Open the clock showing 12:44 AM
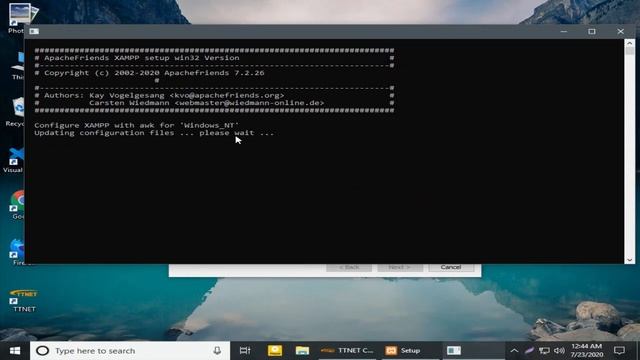This screenshot has width=640, height=360. [x=587, y=351]
